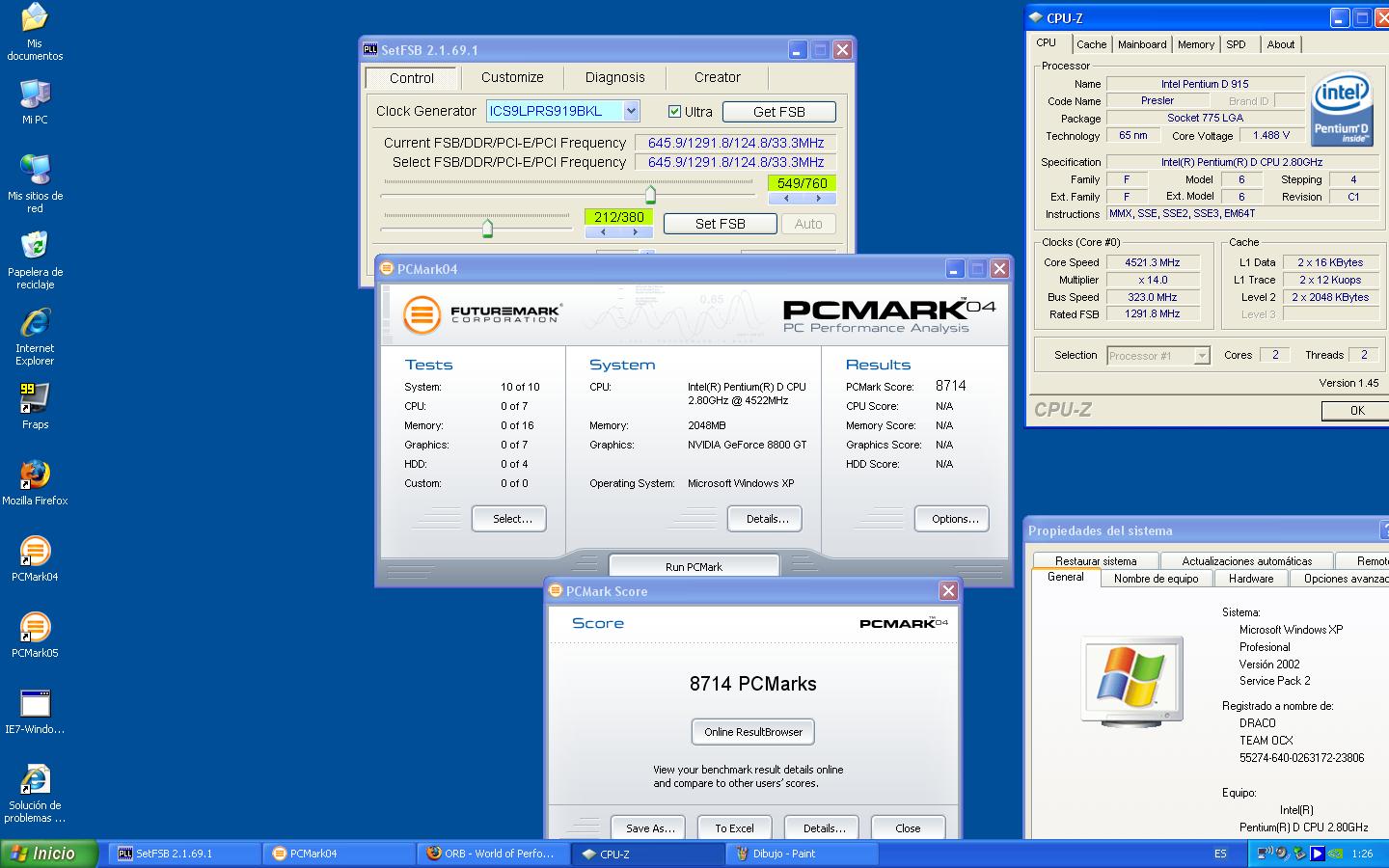The height and width of the screenshot is (868, 1389).
Task: Decrease the 212/380 value with left arrow
Action: (603, 232)
